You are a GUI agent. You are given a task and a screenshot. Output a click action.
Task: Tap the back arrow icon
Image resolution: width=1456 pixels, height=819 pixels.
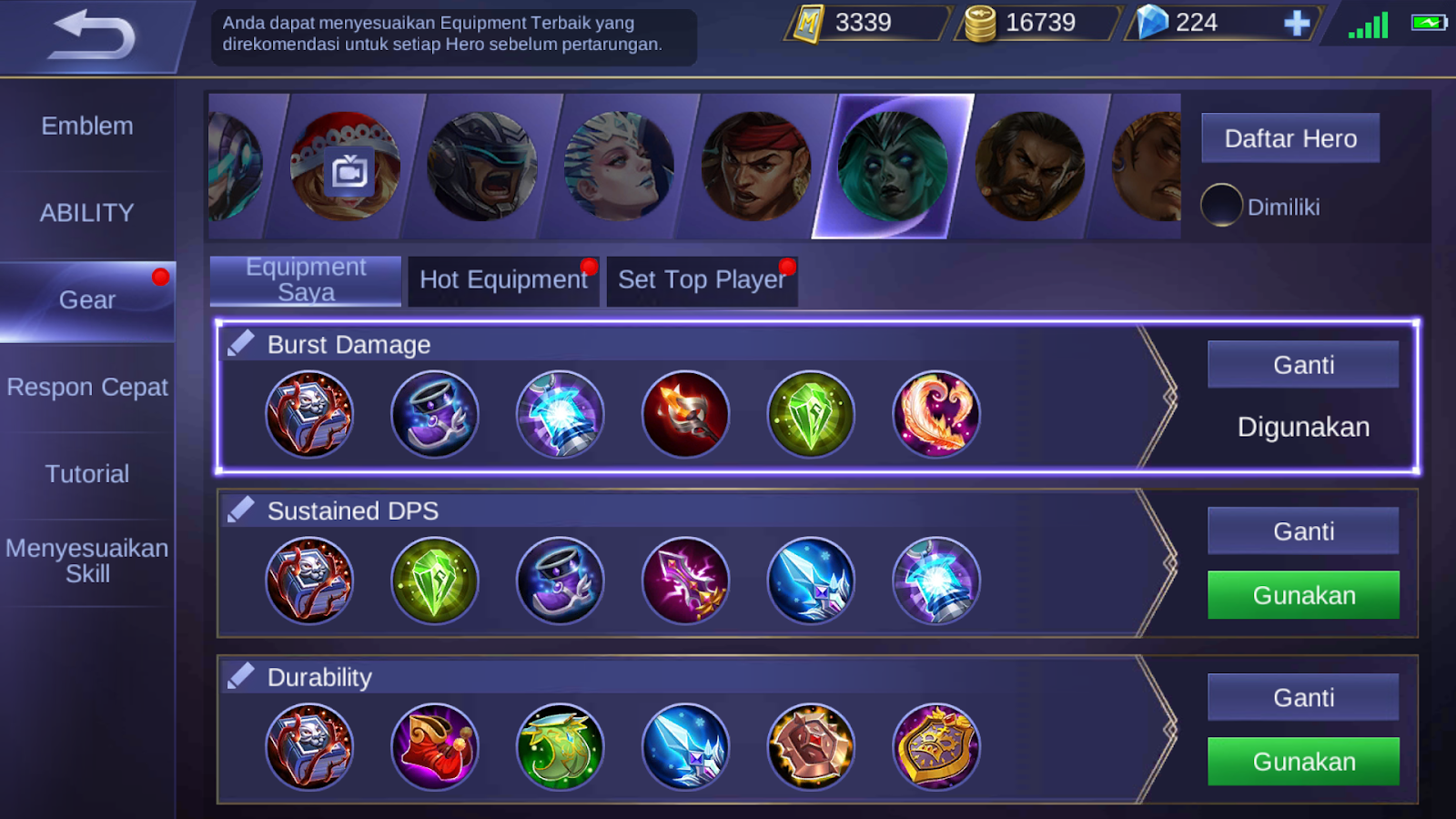pos(91,35)
